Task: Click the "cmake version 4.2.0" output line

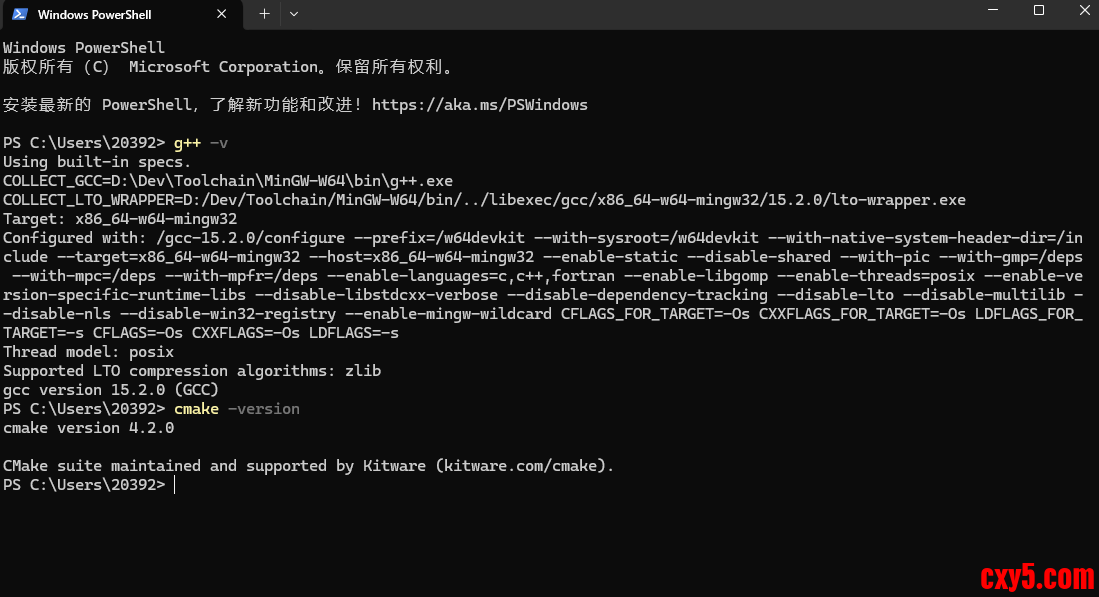Action: point(89,428)
